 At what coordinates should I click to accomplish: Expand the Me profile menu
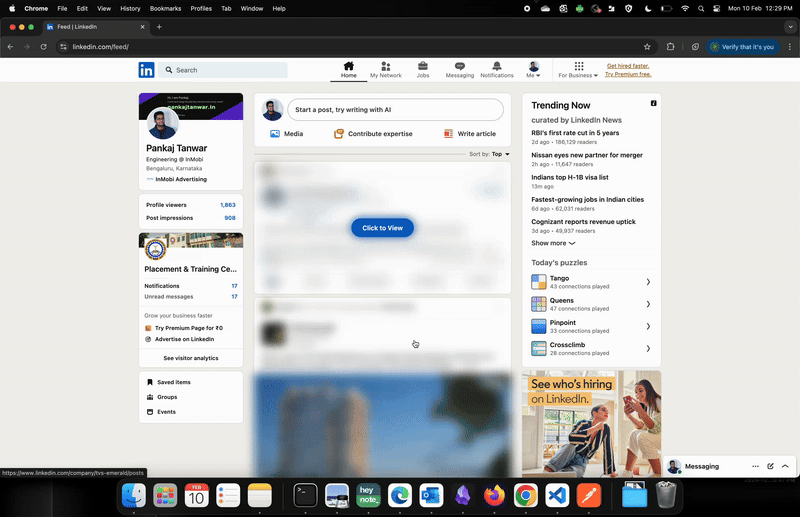[x=533, y=70]
